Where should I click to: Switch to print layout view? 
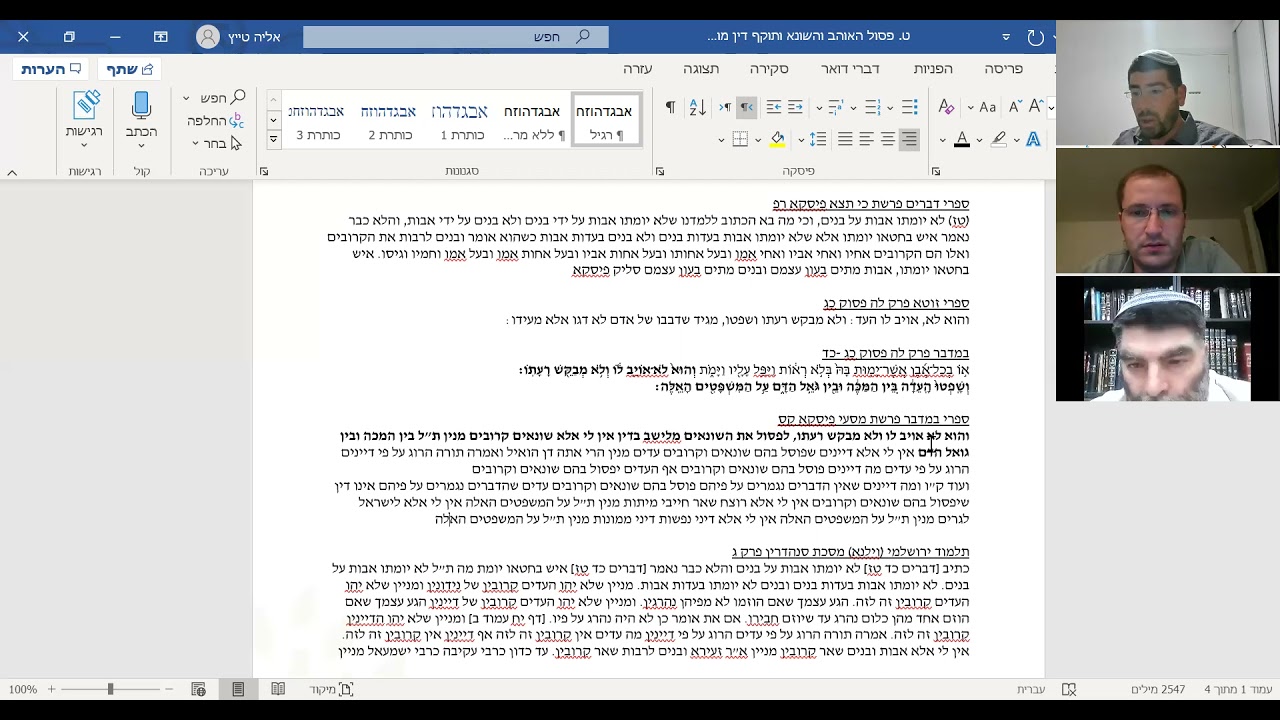(x=238, y=689)
